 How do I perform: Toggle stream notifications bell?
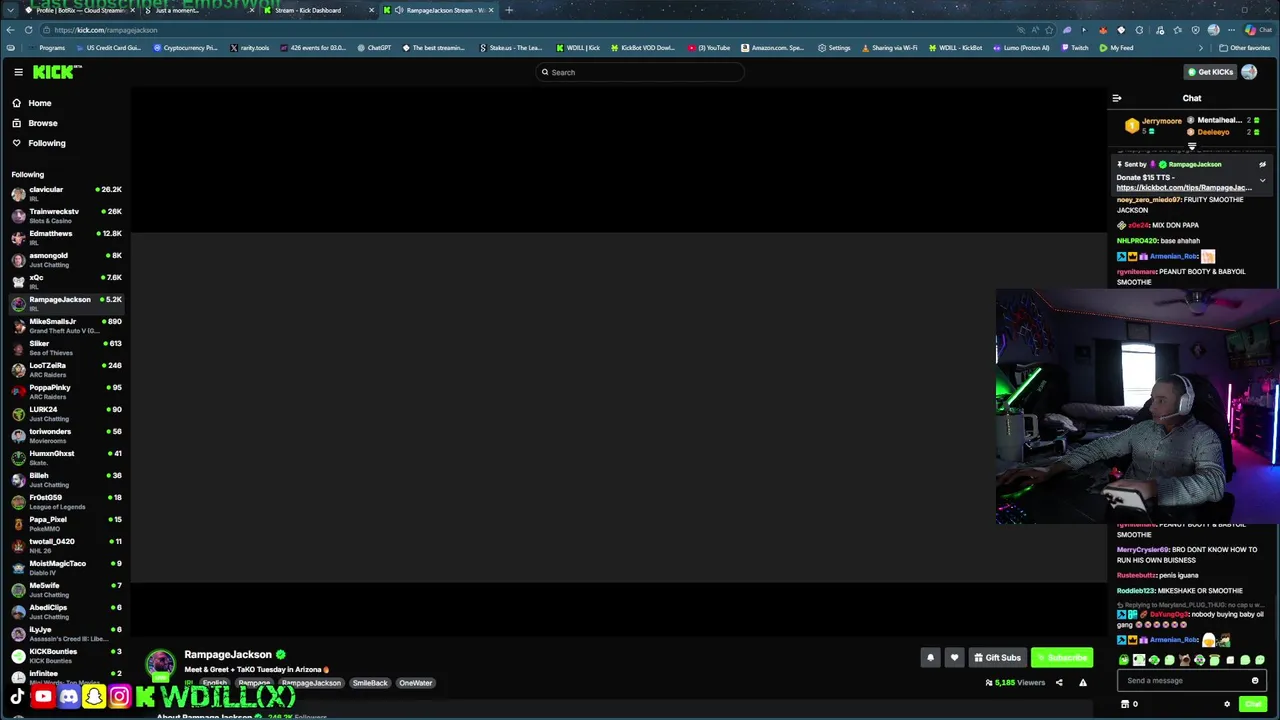click(930, 657)
